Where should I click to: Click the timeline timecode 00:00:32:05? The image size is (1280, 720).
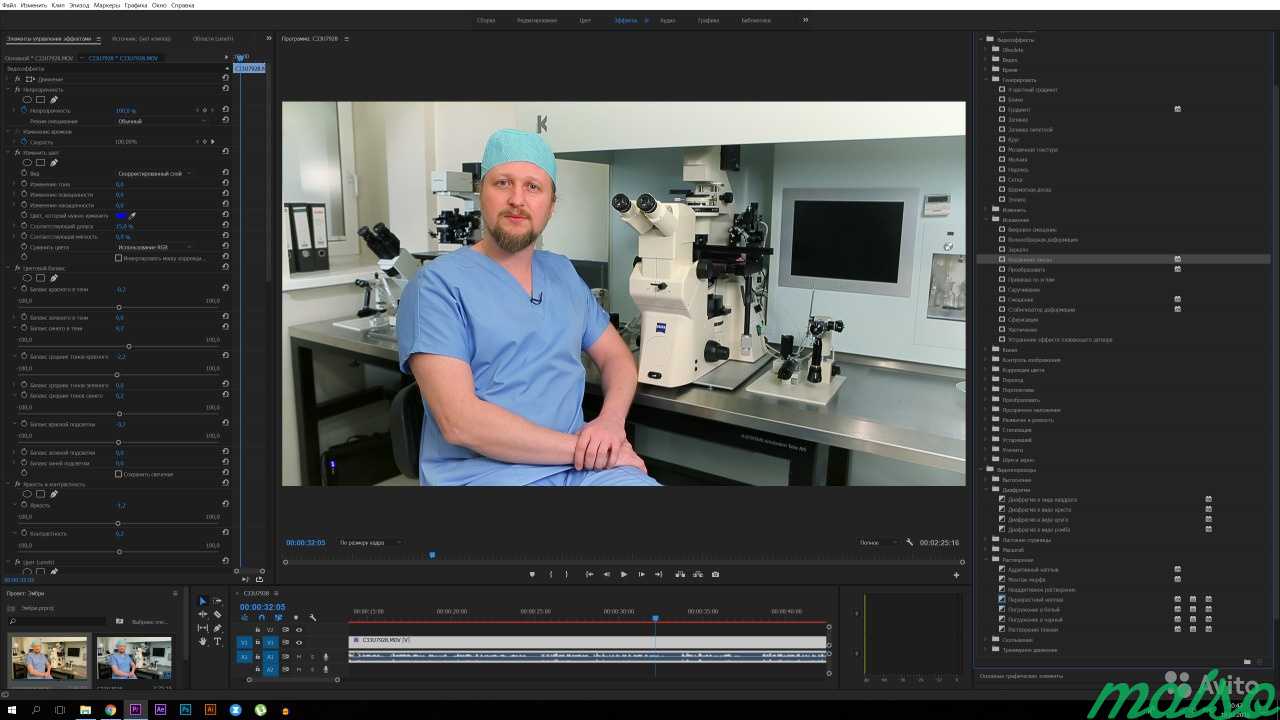[262, 607]
